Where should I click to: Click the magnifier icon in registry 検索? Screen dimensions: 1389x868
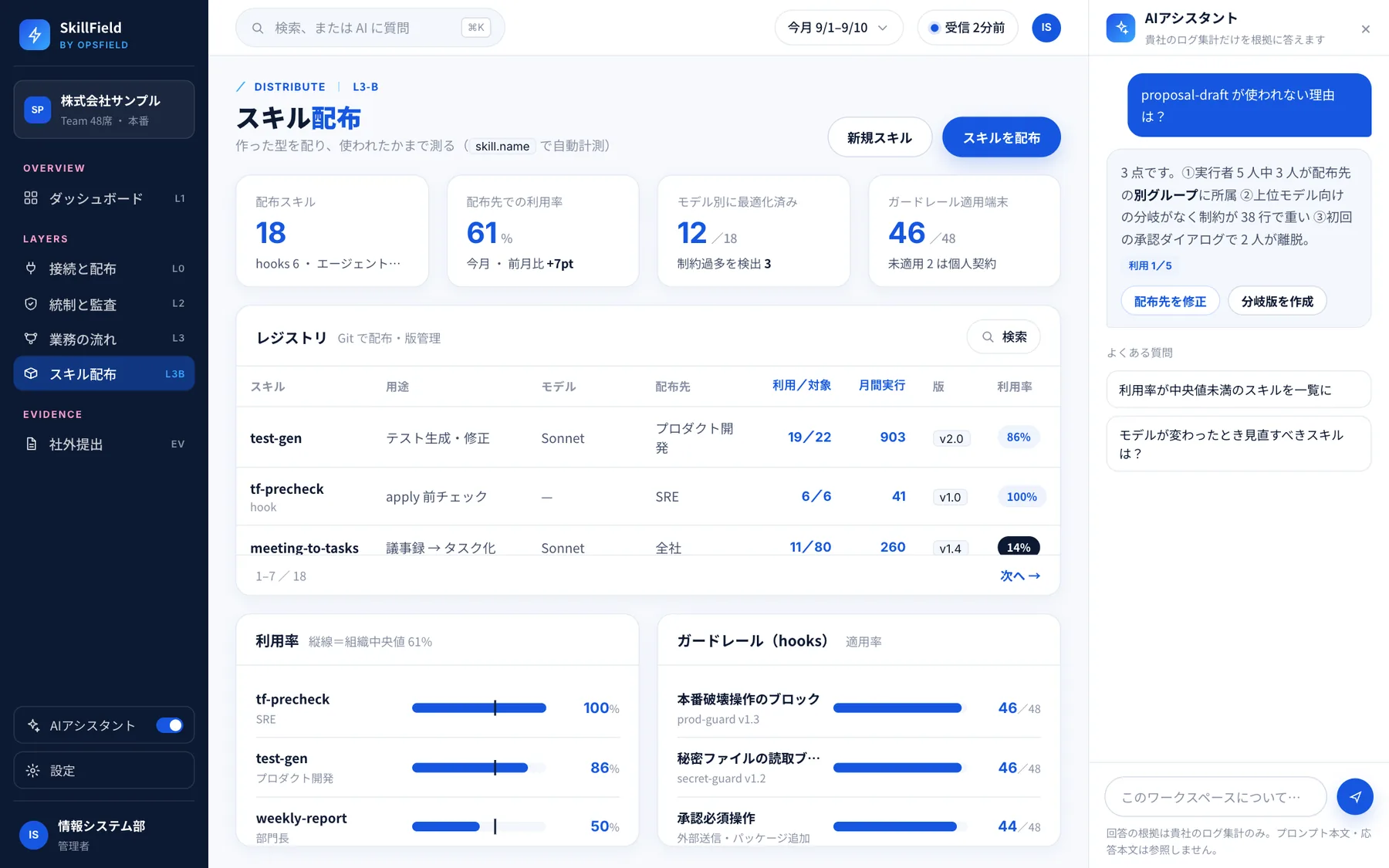(x=988, y=337)
